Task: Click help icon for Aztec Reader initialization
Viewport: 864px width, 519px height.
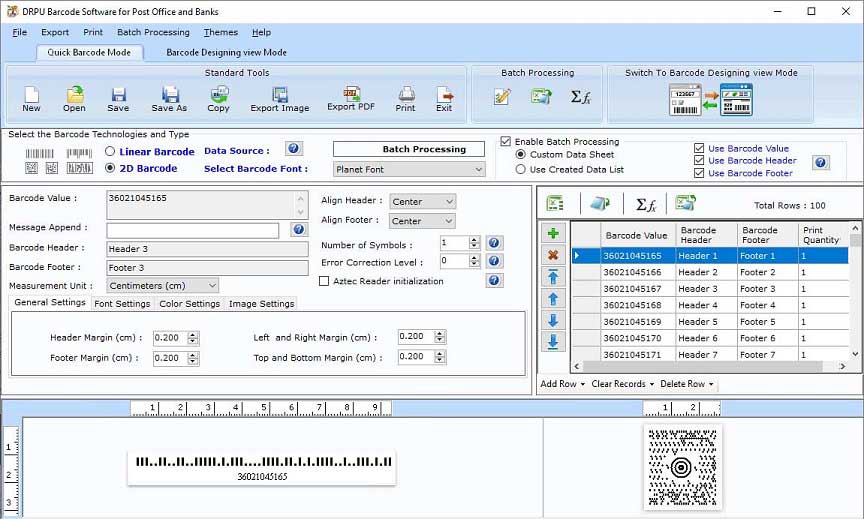Action: (x=494, y=280)
